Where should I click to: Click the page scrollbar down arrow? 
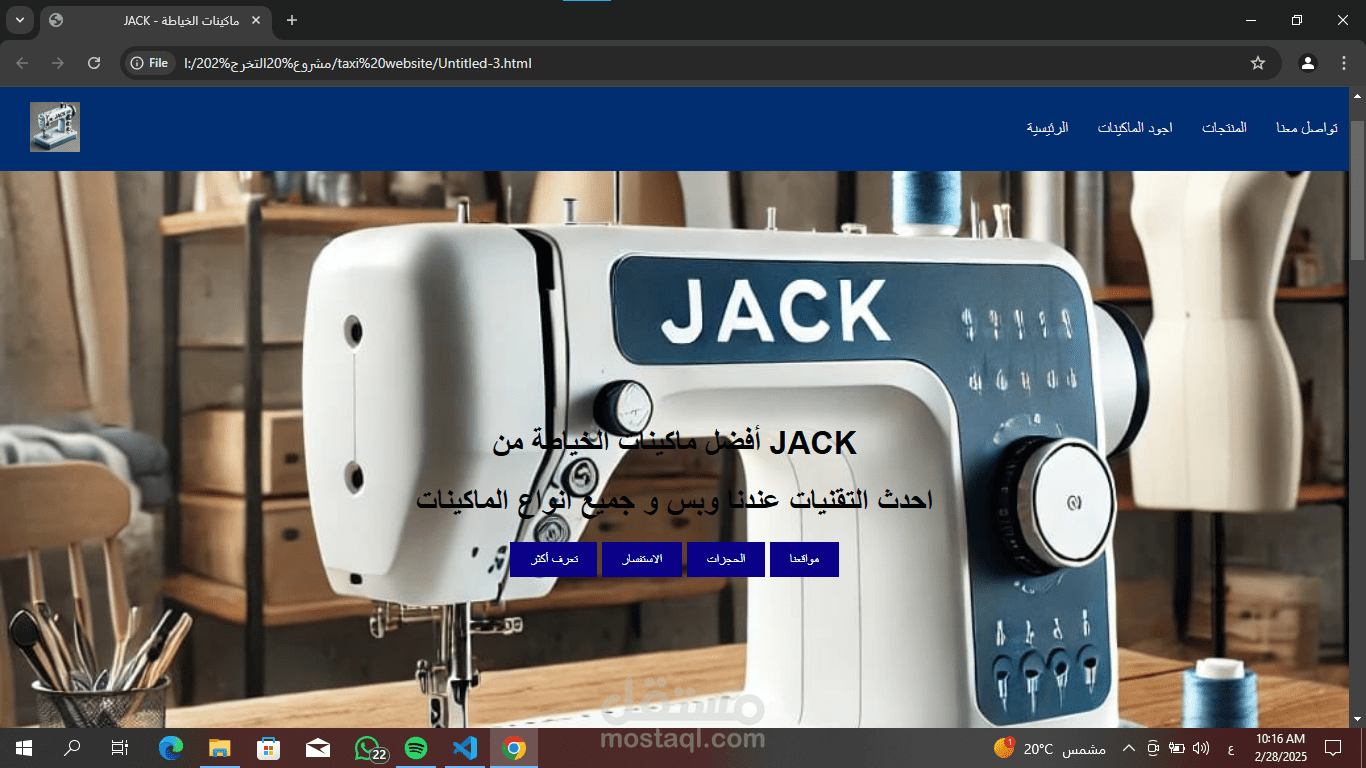1357,719
